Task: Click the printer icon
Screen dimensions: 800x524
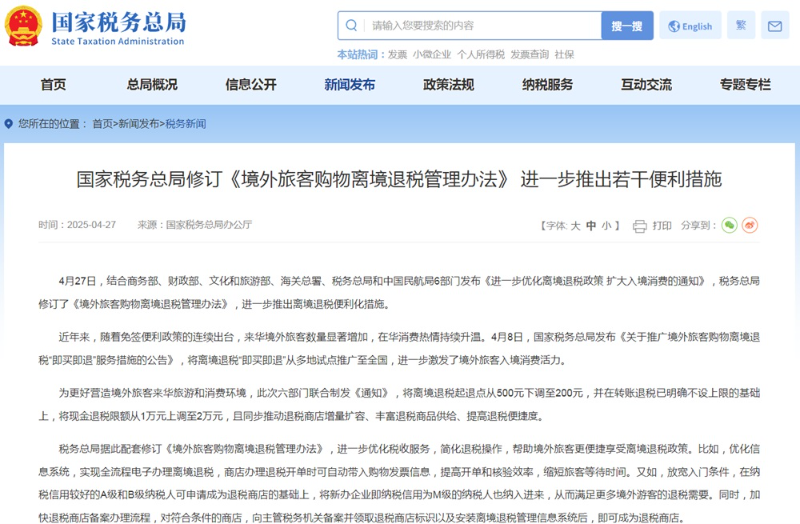Action: [640, 226]
